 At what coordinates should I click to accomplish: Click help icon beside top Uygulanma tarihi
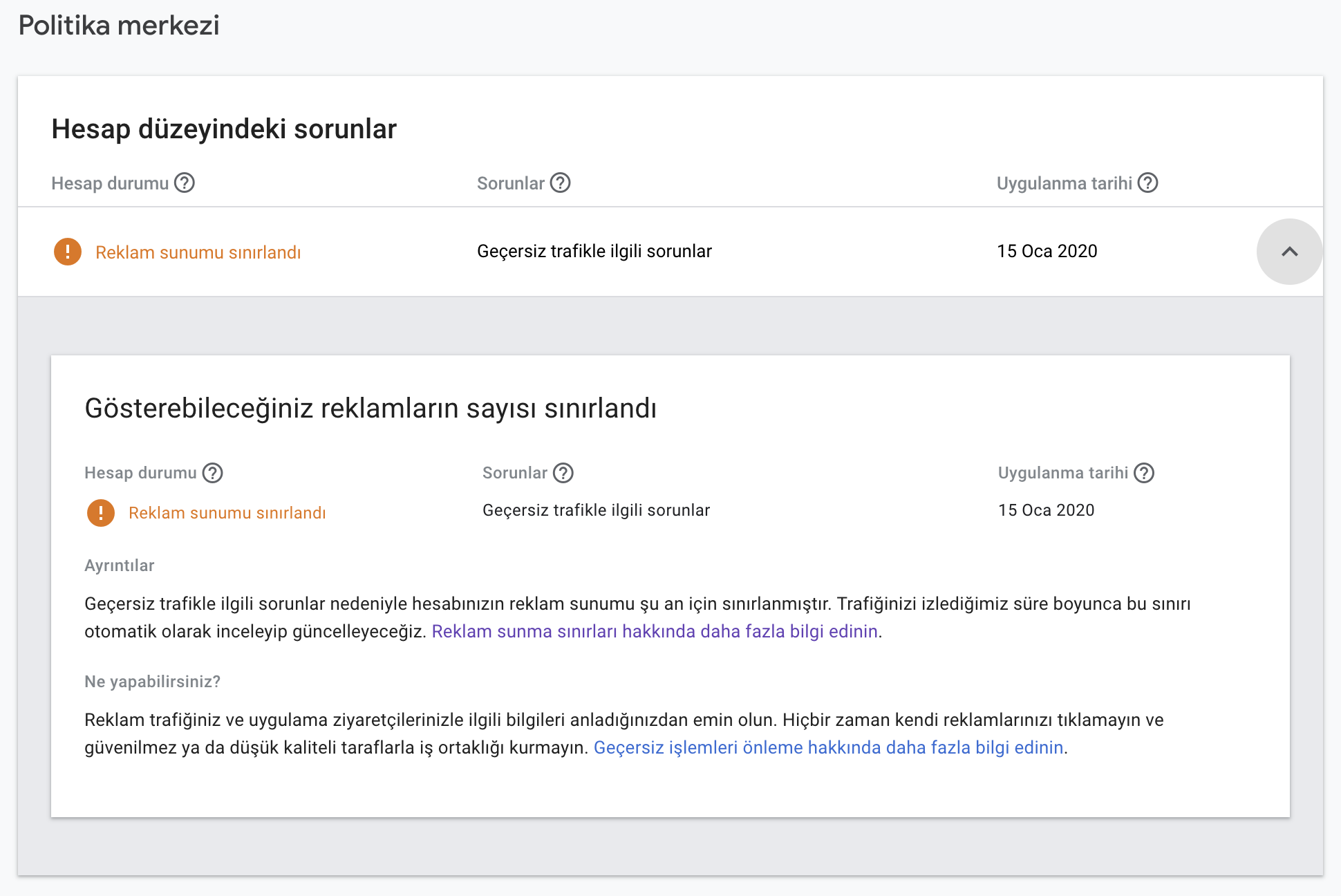pyautogui.click(x=1147, y=183)
